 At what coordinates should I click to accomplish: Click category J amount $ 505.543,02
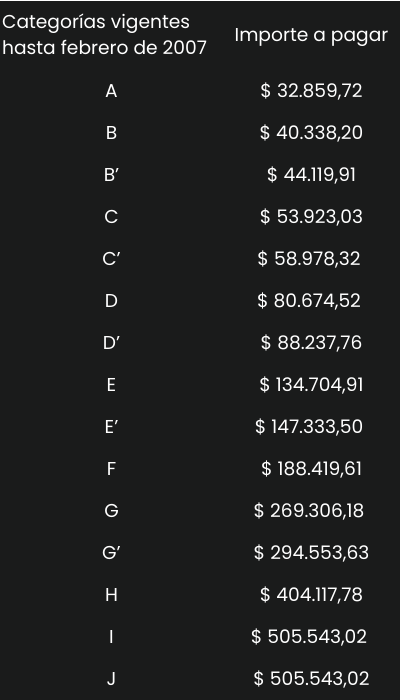tap(311, 678)
